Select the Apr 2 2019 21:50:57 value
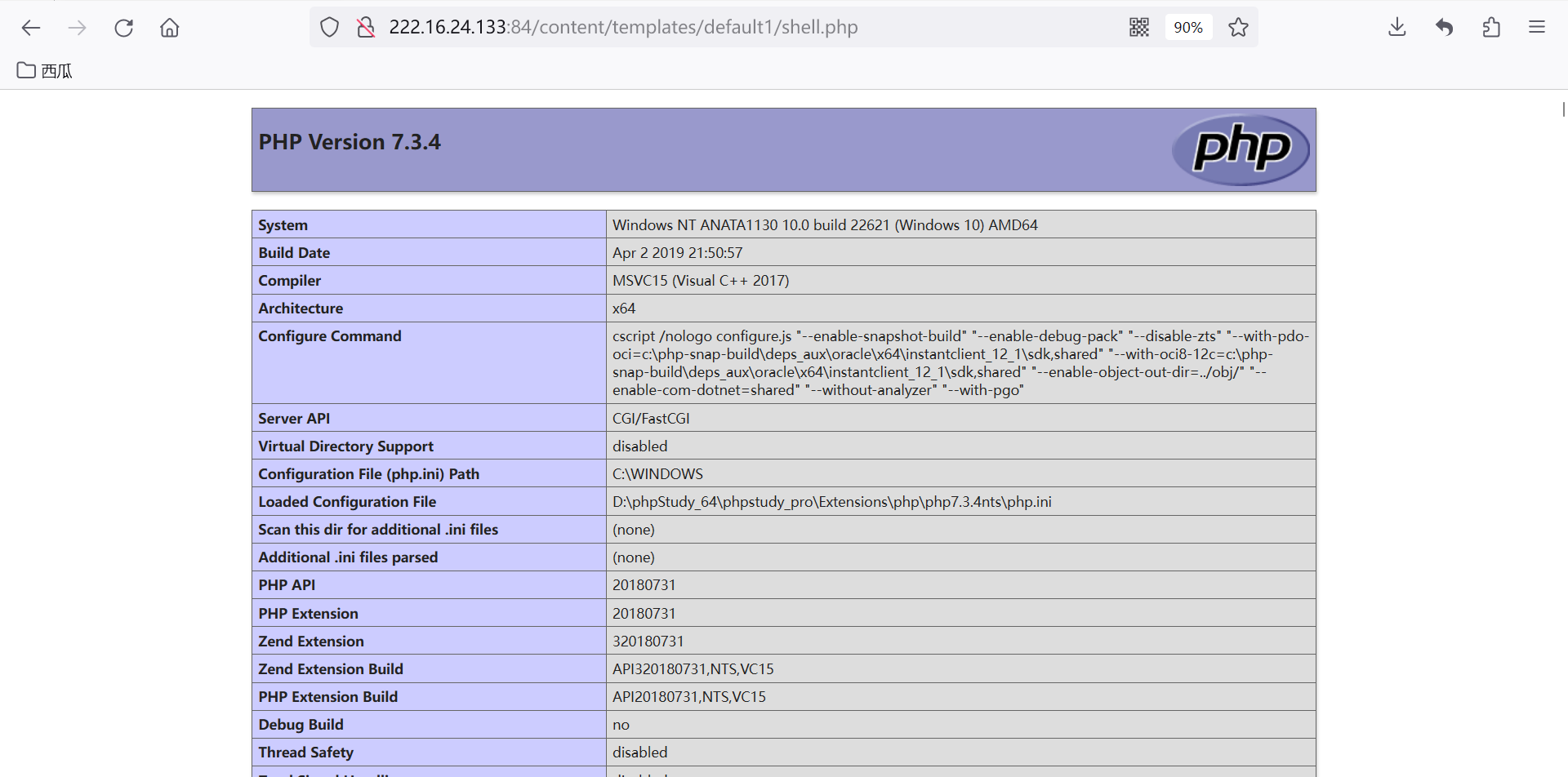The height and width of the screenshot is (777, 1568). [678, 253]
